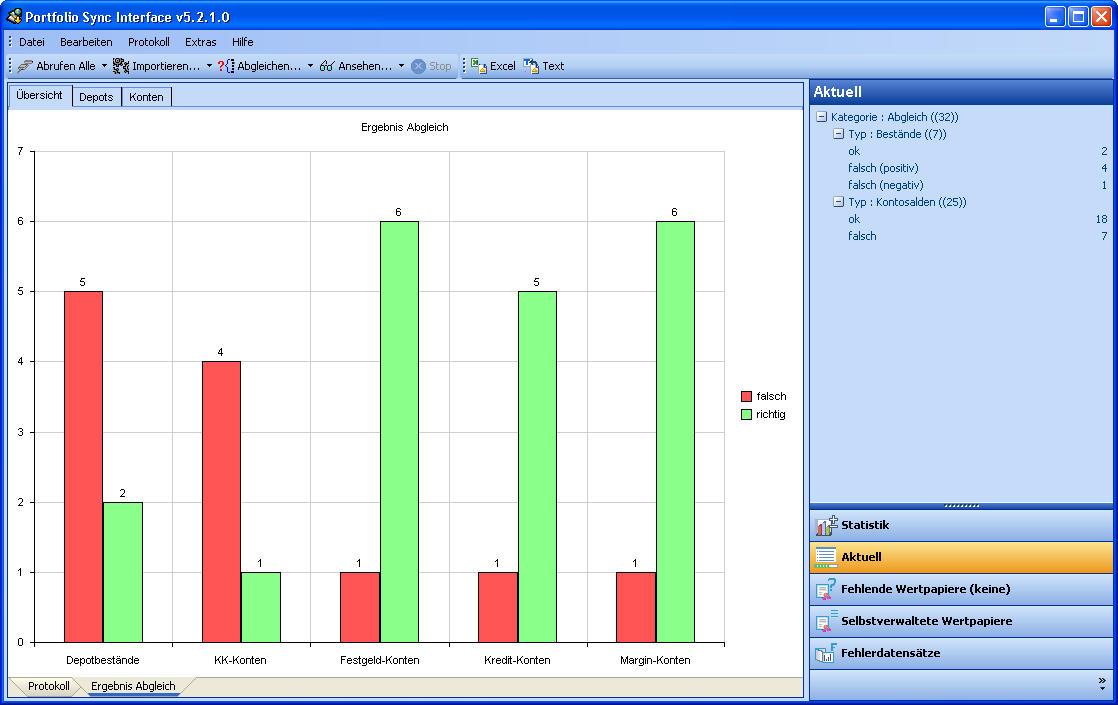
Task: Click the Importieren toolbar icon
Action: click(x=121, y=66)
